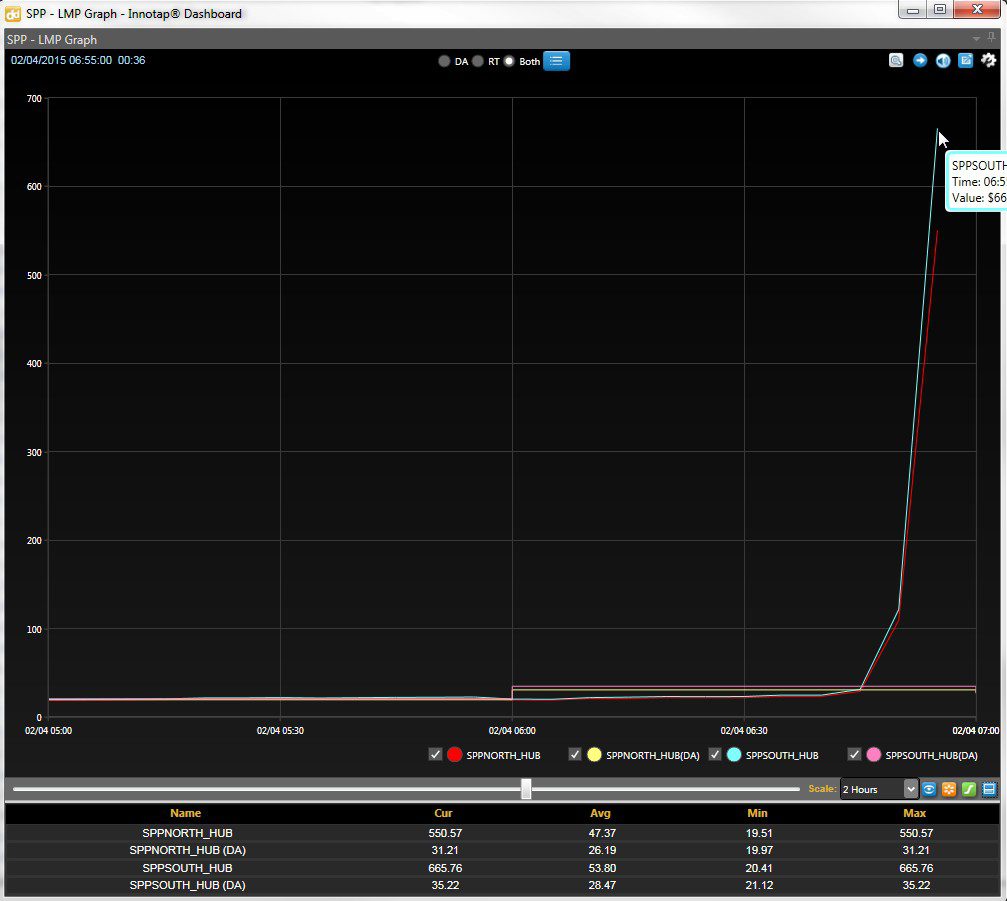
Task: Uncheck the SPPSOUTH_HUB(DA) series checkbox
Action: point(854,755)
